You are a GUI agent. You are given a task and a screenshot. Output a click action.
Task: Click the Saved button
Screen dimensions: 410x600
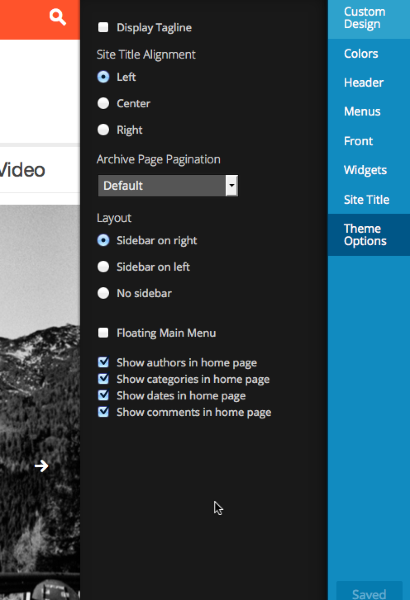[369, 592]
